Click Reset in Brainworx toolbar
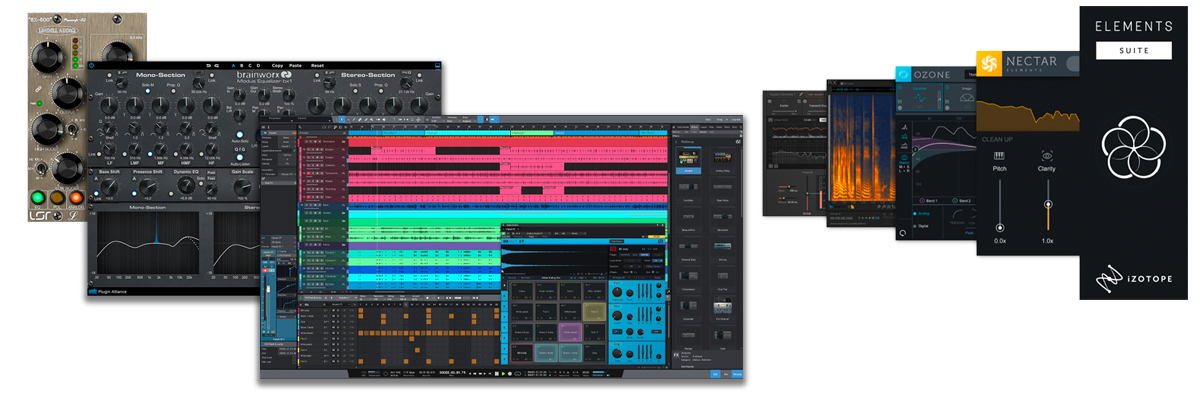 317,65
